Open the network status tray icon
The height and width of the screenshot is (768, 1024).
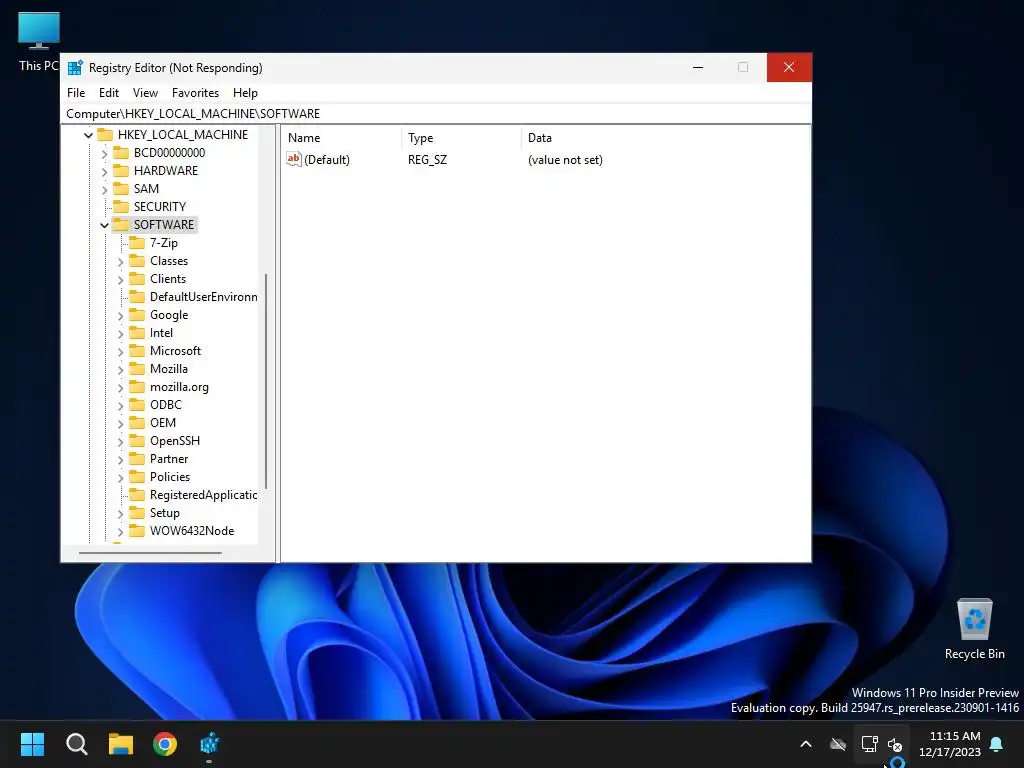click(x=869, y=744)
